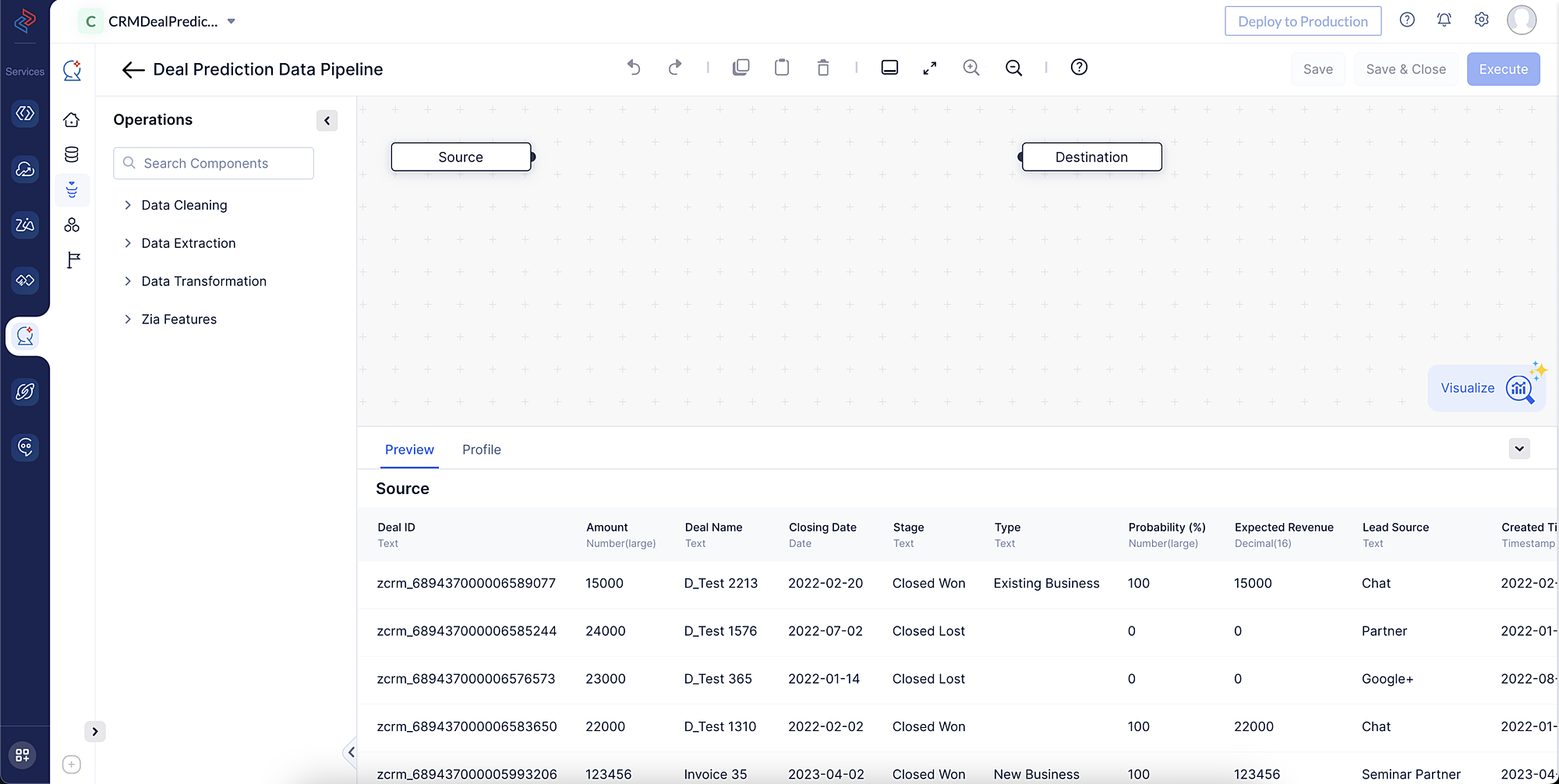Click the Execute button
The width and height of the screenshot is (1559, 784).
[x=1504, y=69]
